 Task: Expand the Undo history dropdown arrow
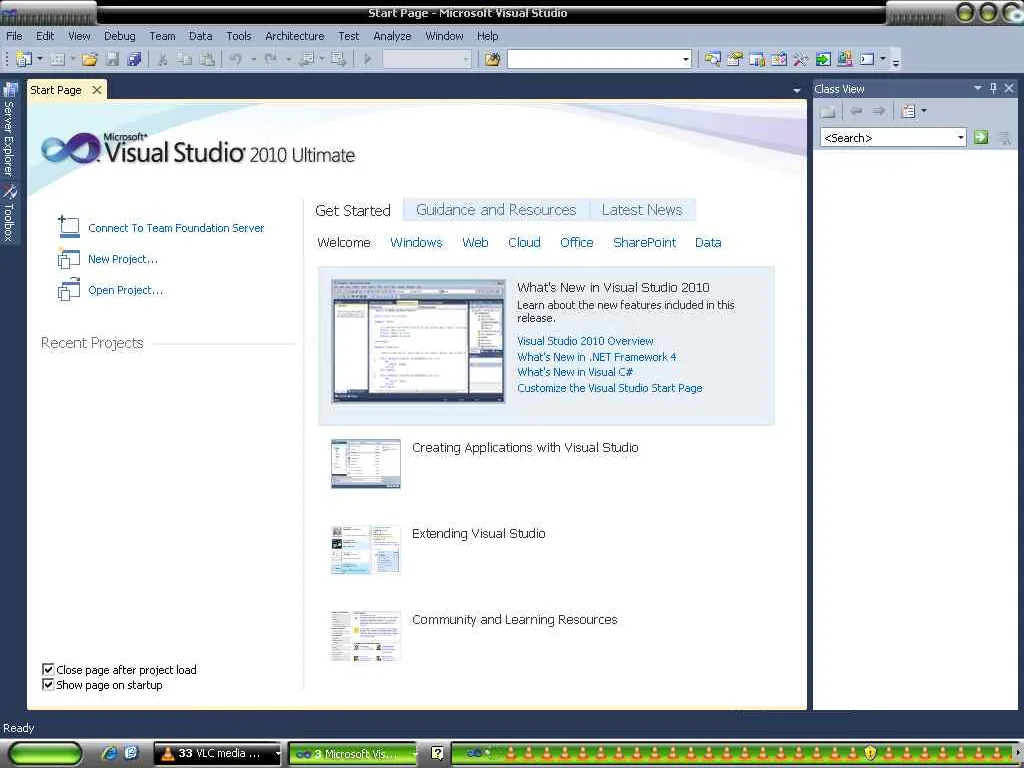(x=253, y=59)
